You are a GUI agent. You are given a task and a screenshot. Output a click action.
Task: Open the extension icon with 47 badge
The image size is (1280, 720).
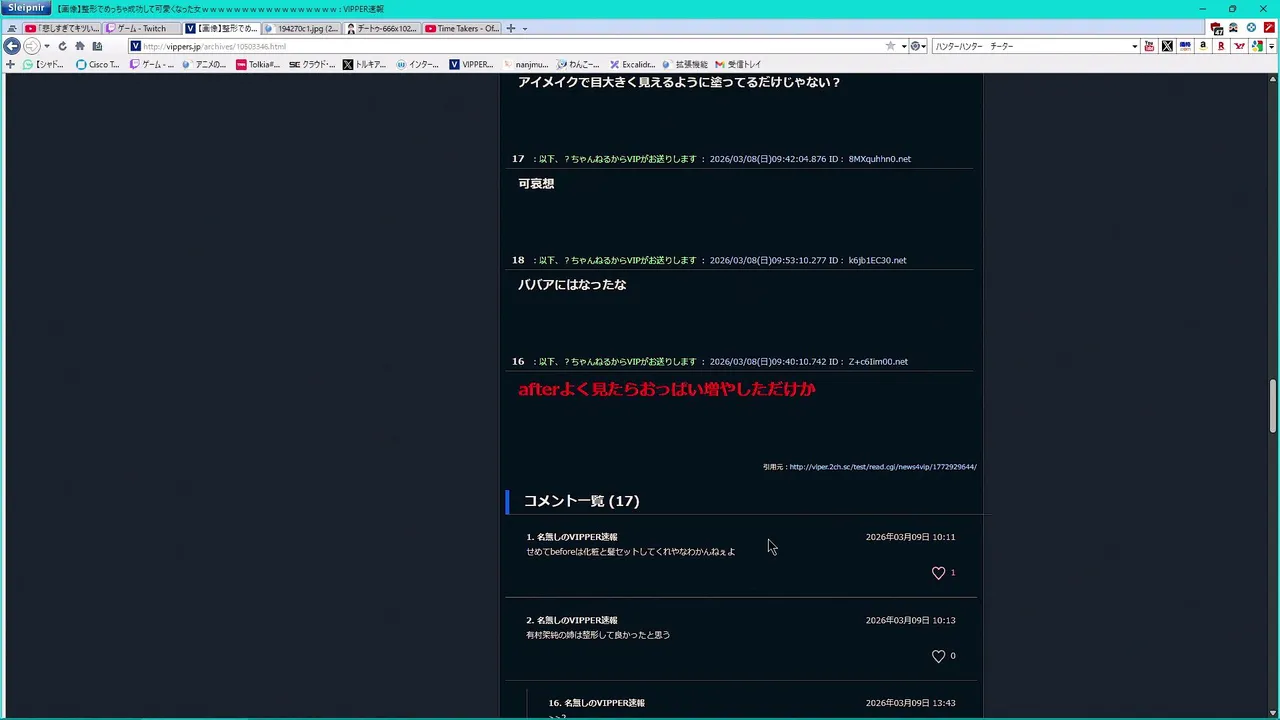point(1216,28)
